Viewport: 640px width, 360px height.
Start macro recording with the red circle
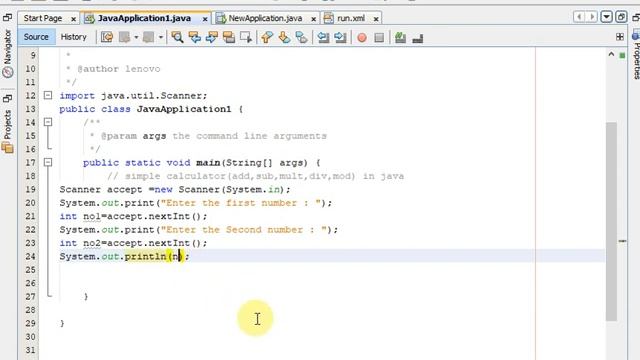pyautogui.click(x=362, y=38)
